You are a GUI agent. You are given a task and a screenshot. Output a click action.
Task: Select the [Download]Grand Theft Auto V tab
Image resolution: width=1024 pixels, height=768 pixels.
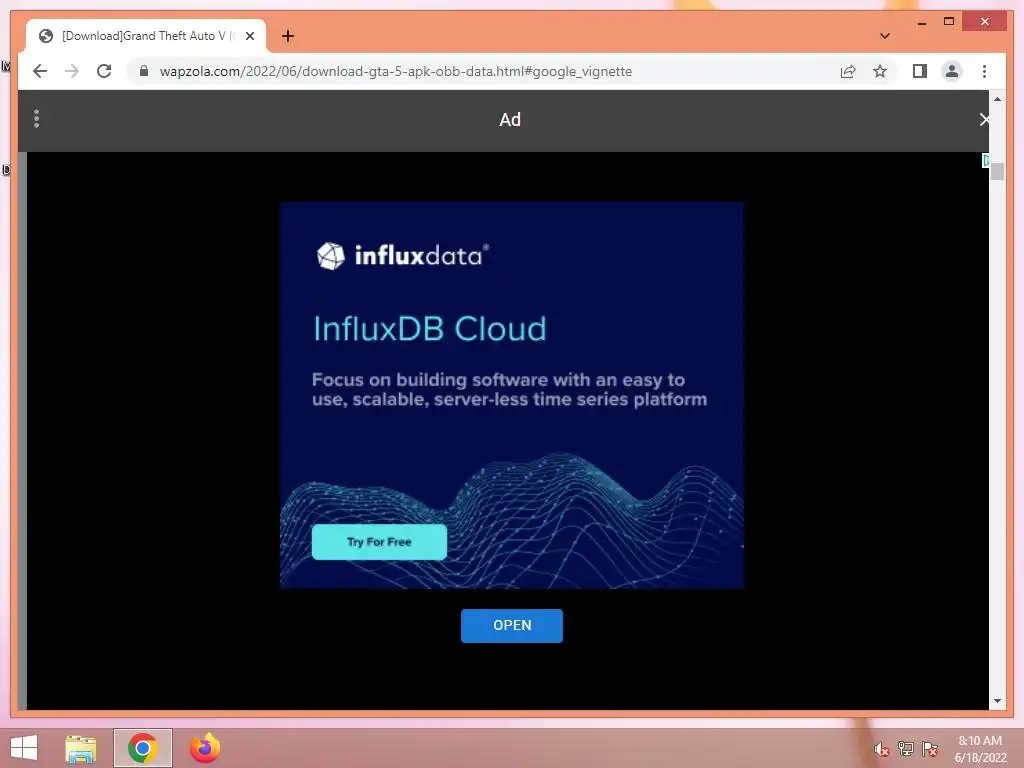[146, 36]
